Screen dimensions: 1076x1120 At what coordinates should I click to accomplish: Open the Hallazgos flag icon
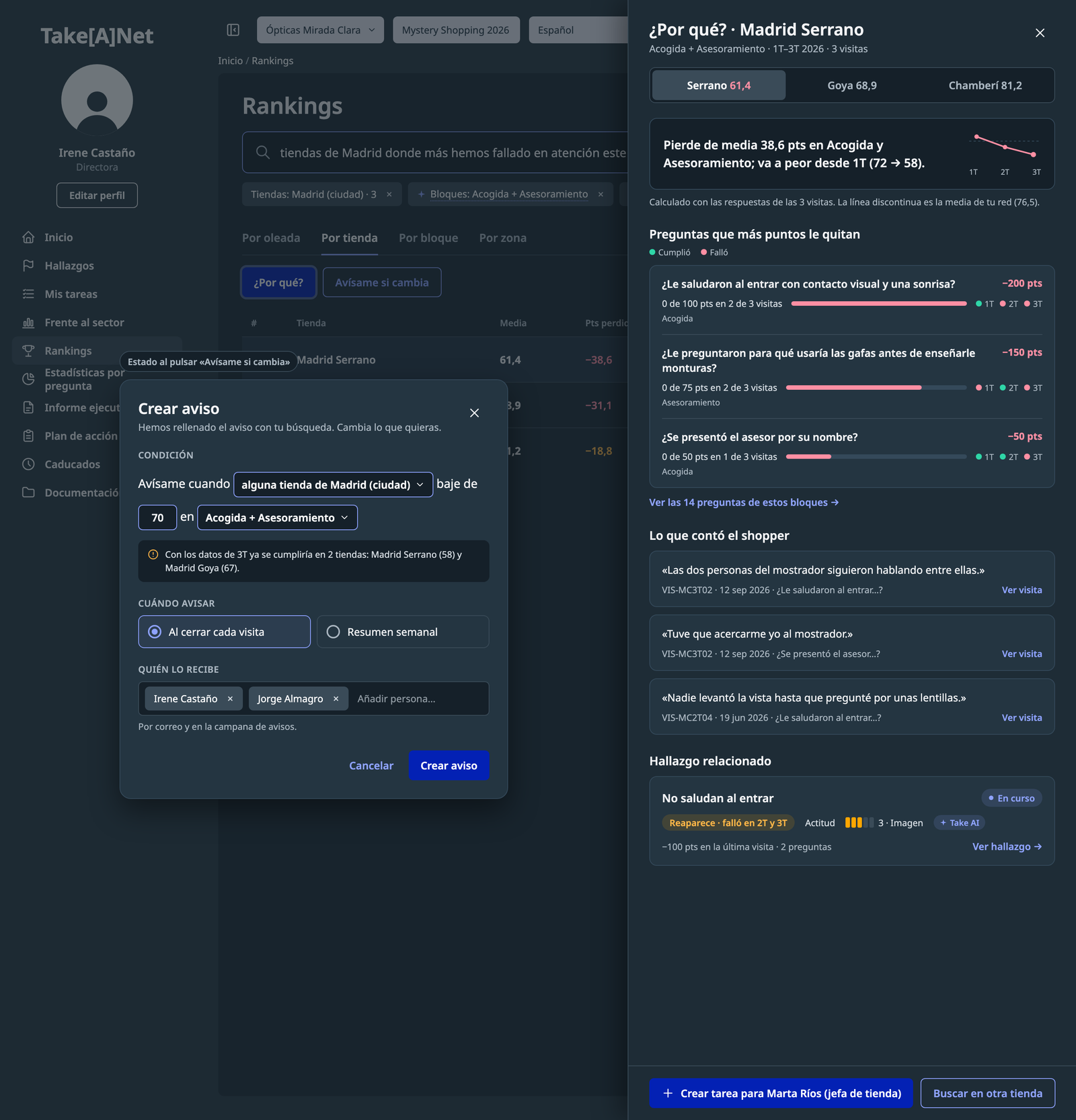point(28,266)
